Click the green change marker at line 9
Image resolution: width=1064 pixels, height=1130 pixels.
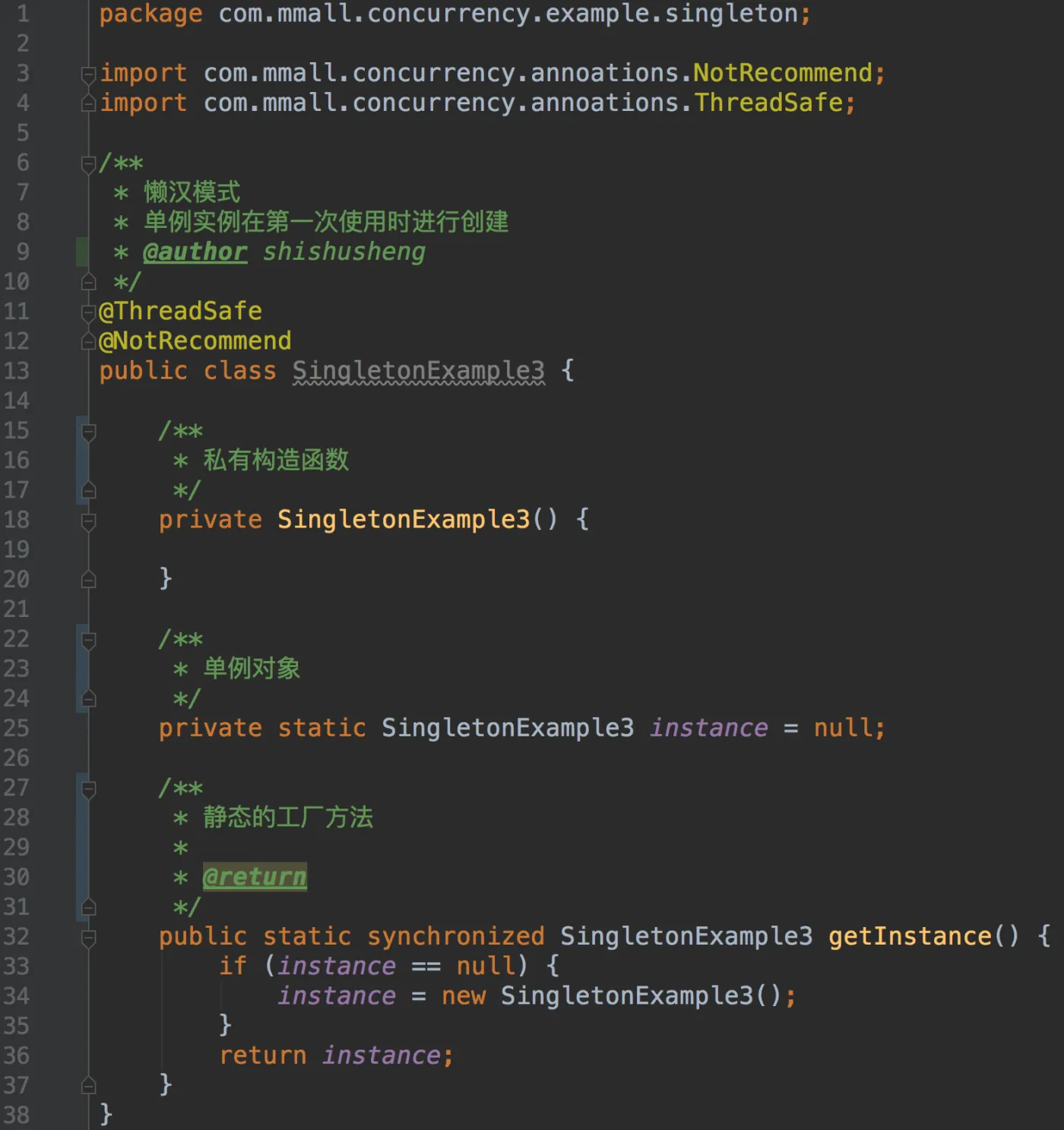82,252
